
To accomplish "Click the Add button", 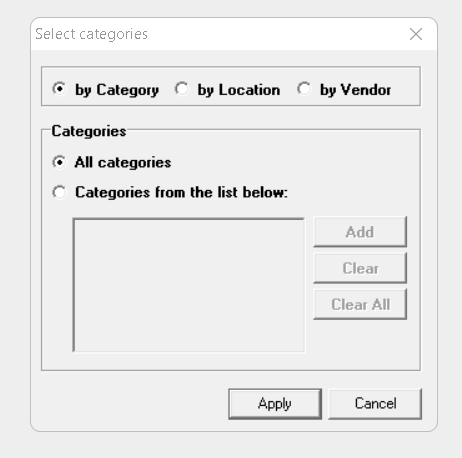I will (360, 232).
